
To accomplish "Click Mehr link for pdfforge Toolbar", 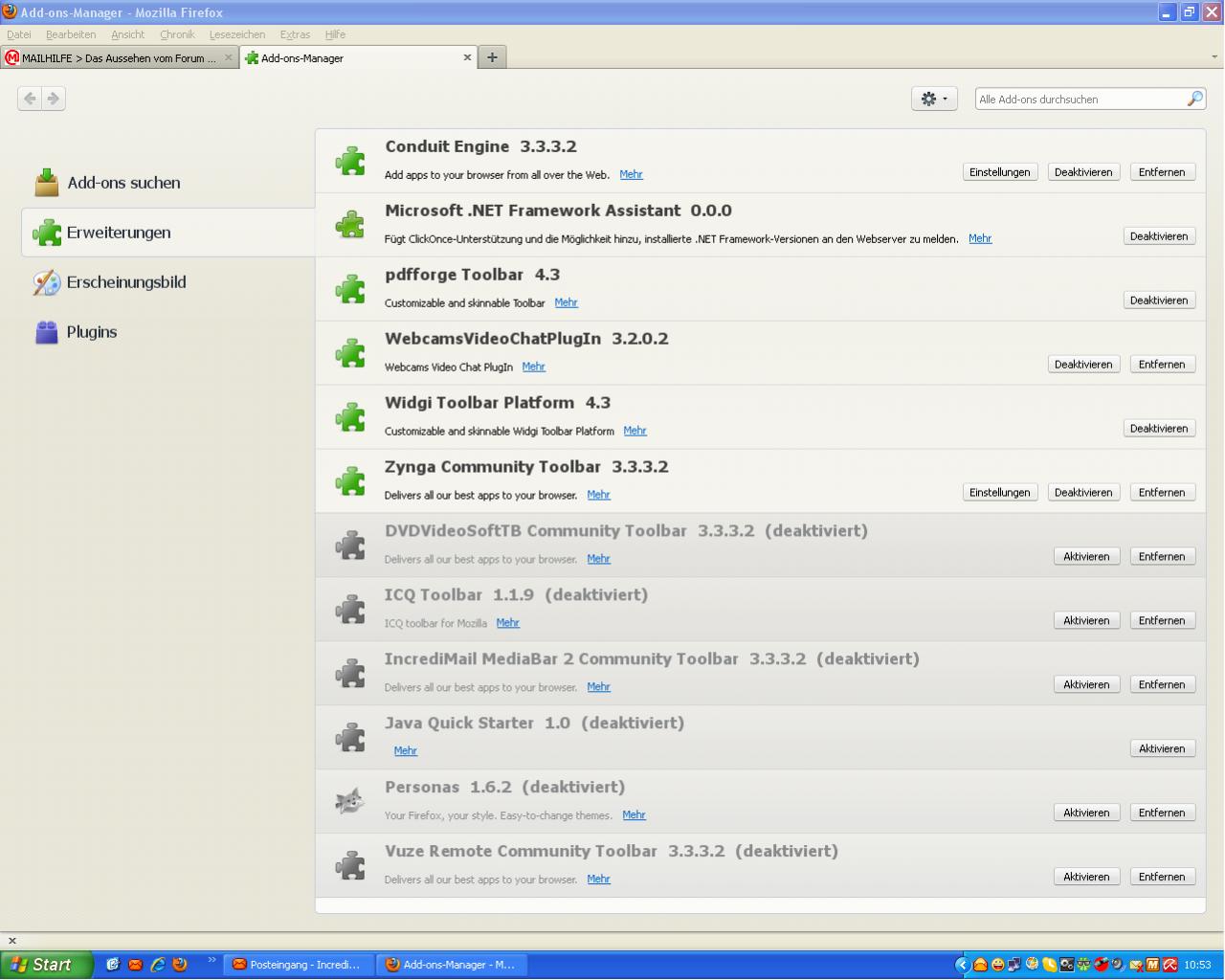I will 566,302.
